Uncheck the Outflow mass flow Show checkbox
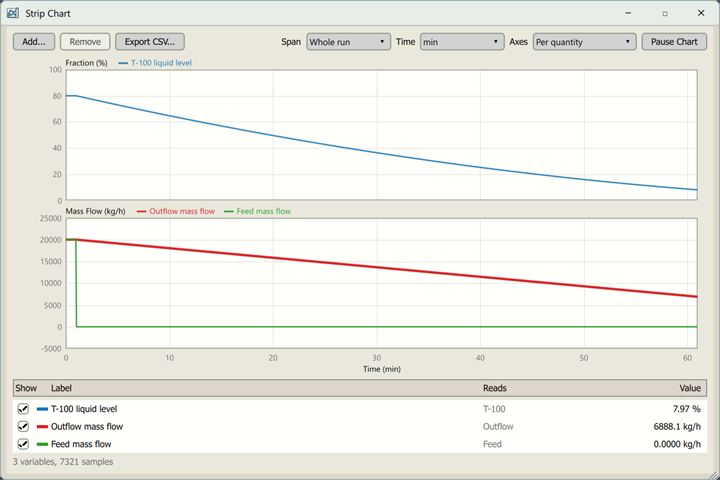This screenshot has height=480, width=720. tap(23, 426)
